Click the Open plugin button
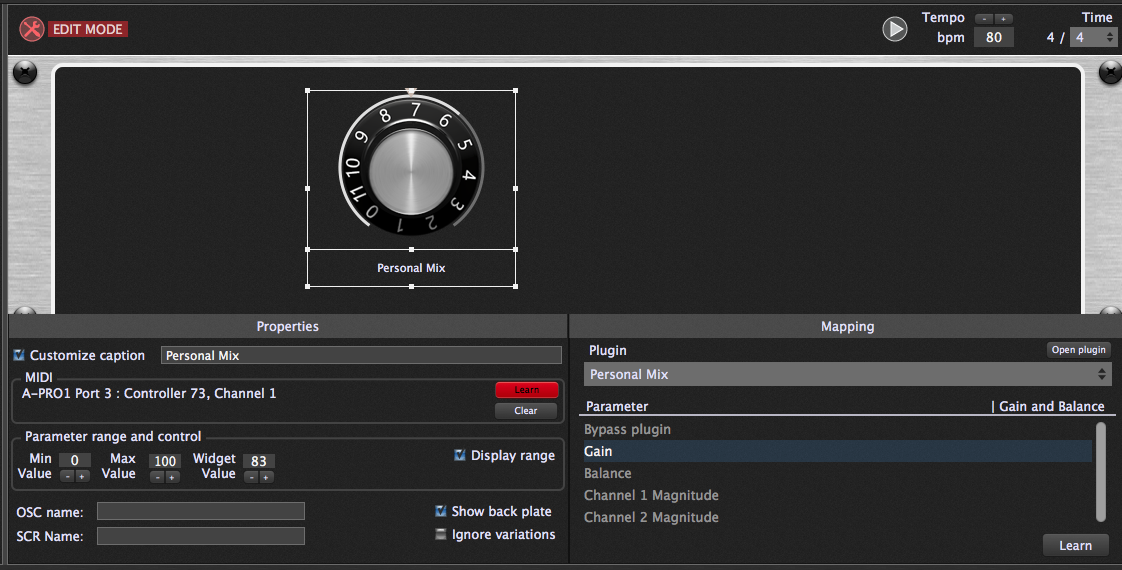This screenshot has height=570, width=1122. tap(1078, 350)
